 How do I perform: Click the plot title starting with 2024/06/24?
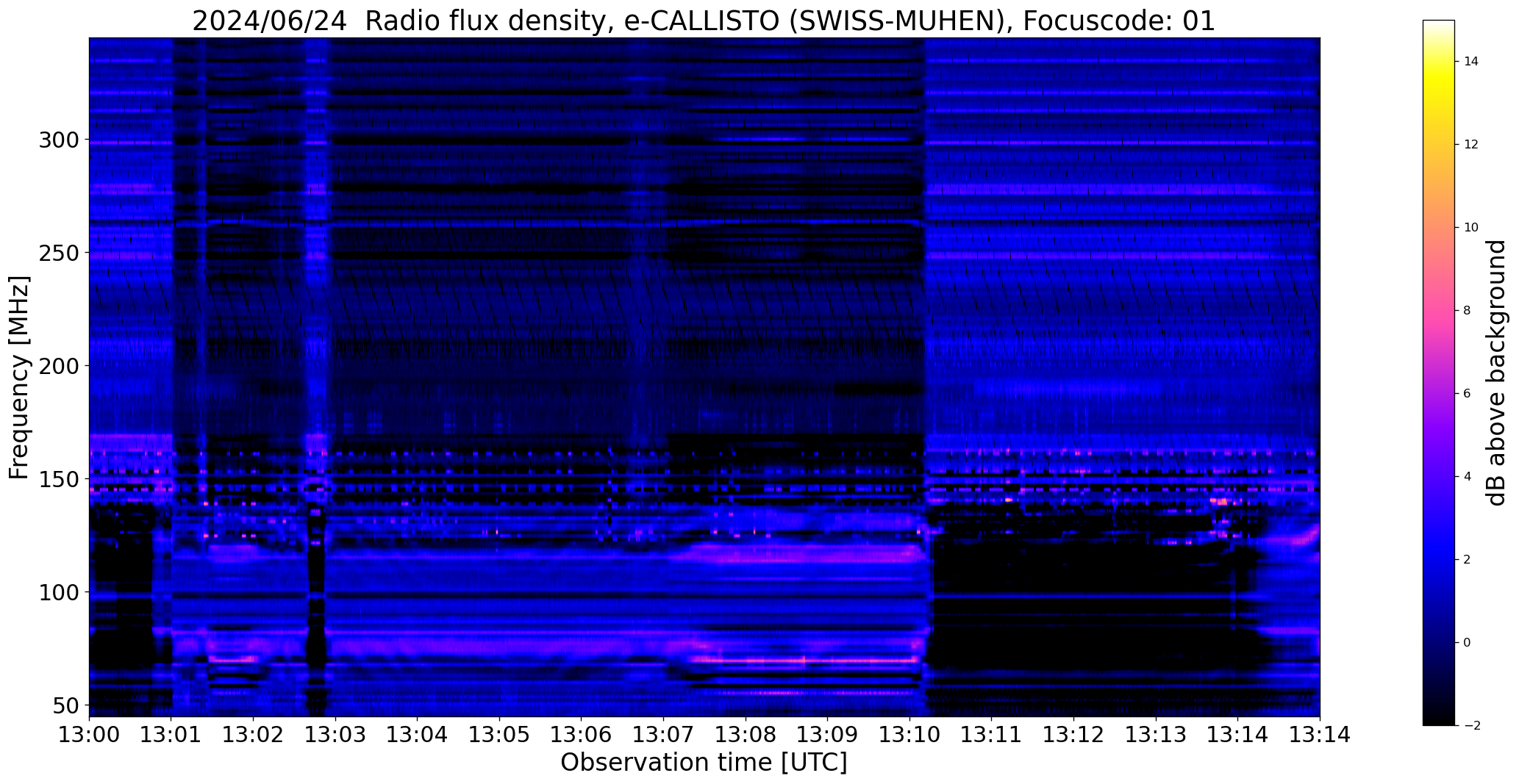(x=704, y=21)
